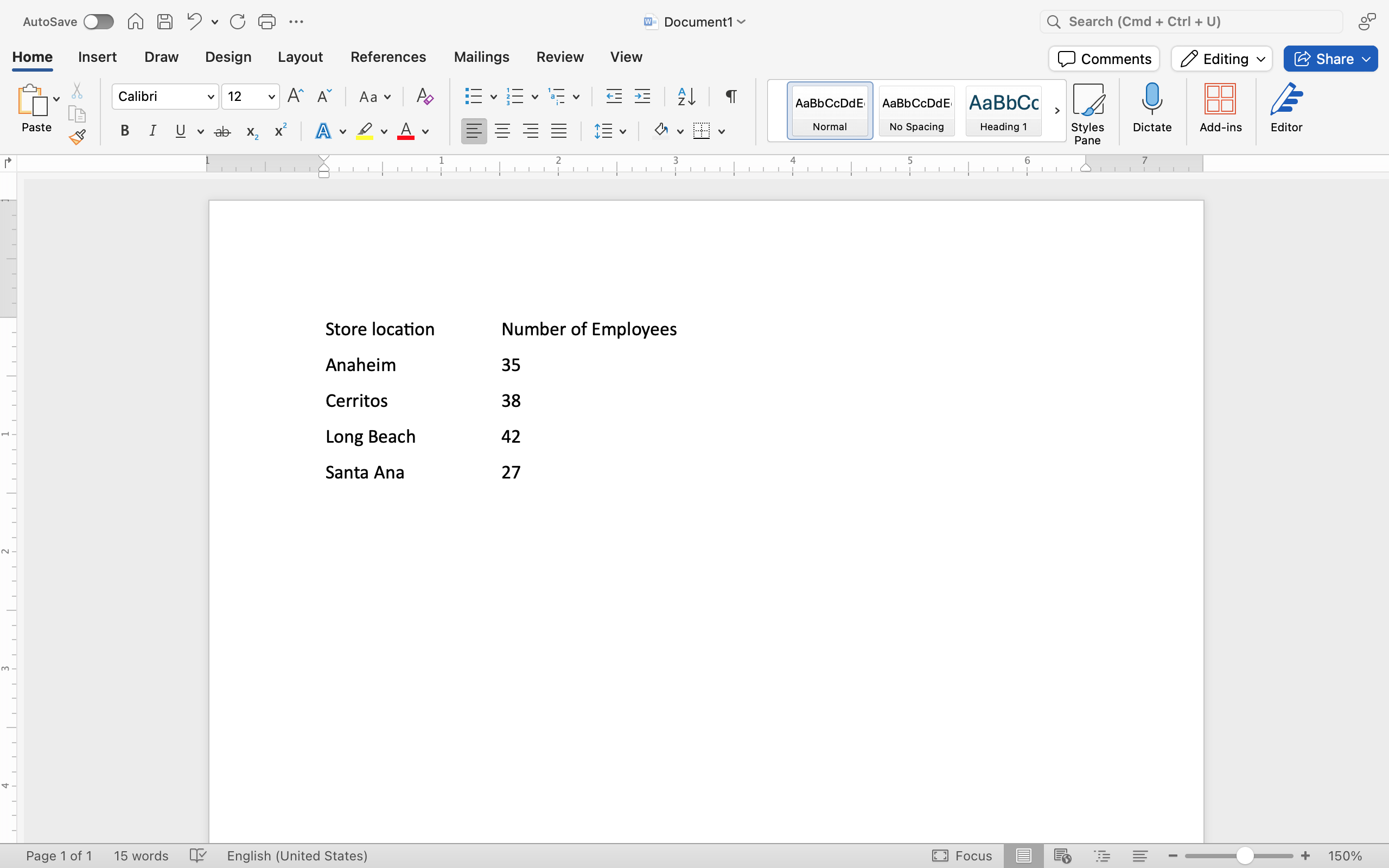Screen dimensions: 1389x868
Task: Open the References tab
Action: (388, 57)
